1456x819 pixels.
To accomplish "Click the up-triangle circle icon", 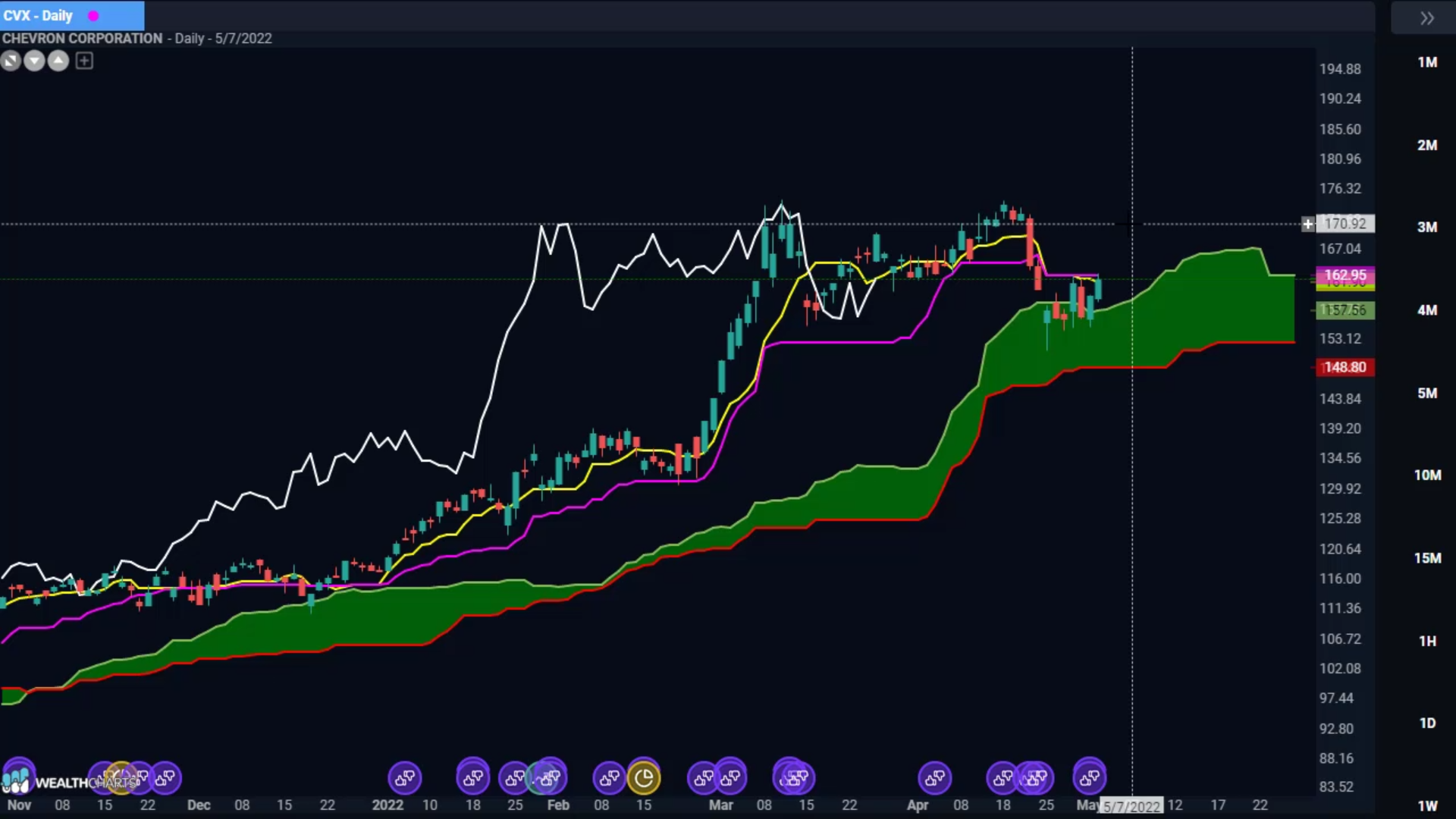I will (x=58, y=61).
